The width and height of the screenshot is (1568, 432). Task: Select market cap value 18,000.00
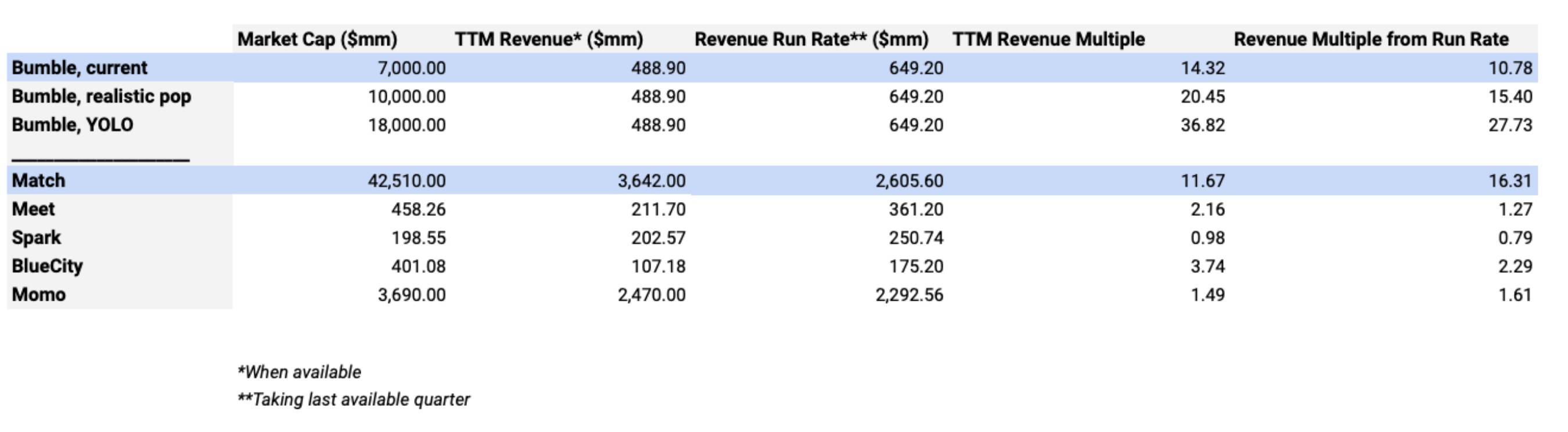(x=407, y=125)
